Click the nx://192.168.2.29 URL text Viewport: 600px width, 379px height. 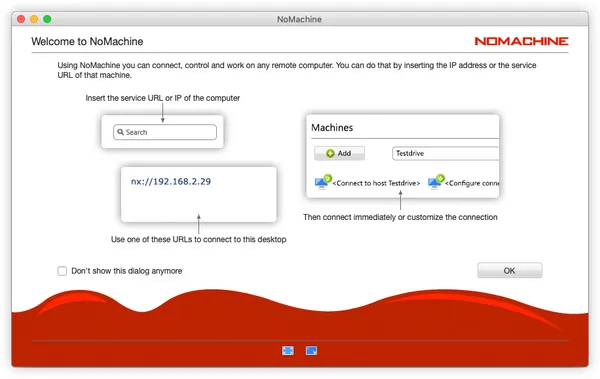(171, 181)
